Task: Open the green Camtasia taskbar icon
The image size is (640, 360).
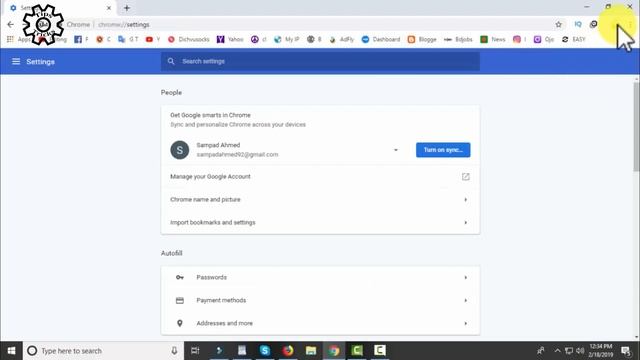Action: point(357,351)
